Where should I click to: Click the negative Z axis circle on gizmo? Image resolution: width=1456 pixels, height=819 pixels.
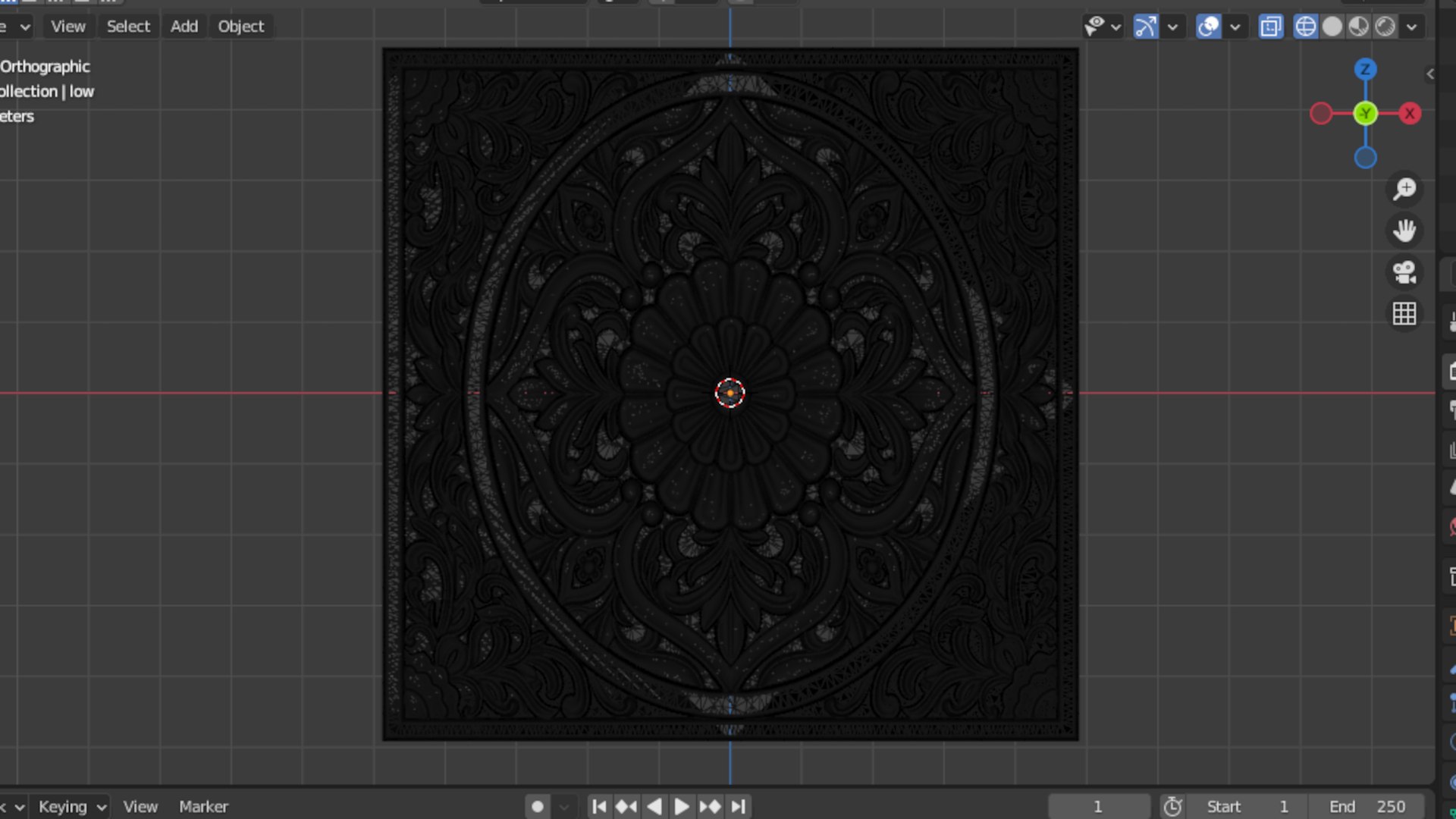click(1366, 158)
